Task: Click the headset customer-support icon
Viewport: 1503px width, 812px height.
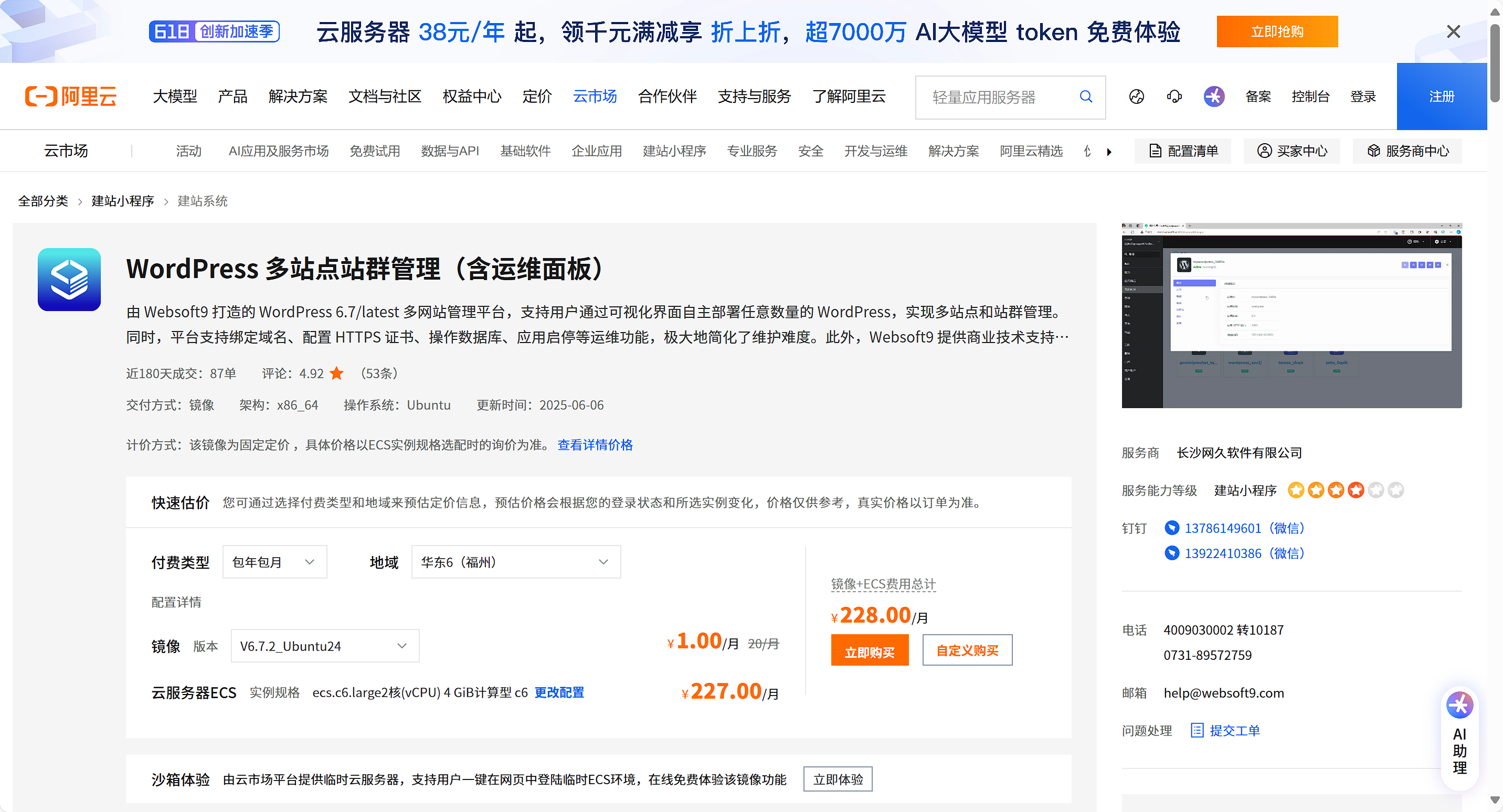Action: (1174, 96)
